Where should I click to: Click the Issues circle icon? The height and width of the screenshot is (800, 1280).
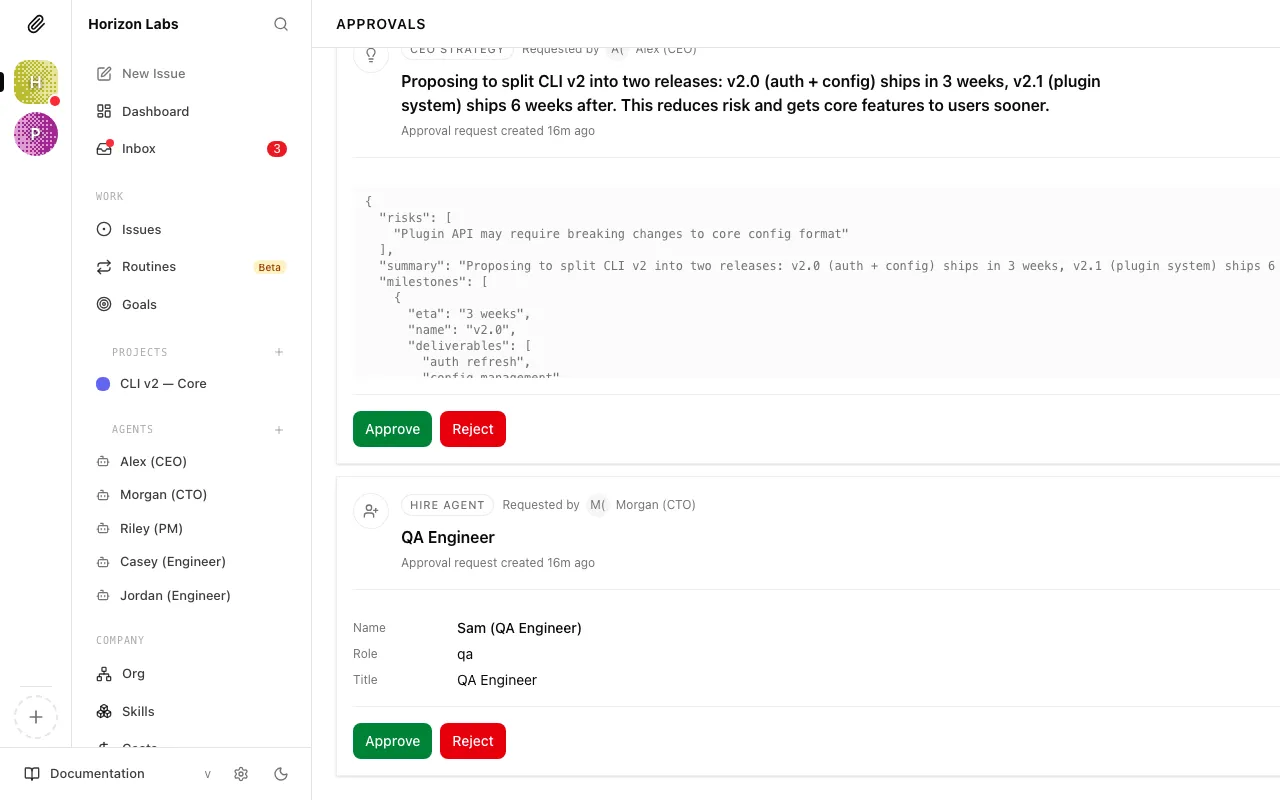[x=104, y=229]
